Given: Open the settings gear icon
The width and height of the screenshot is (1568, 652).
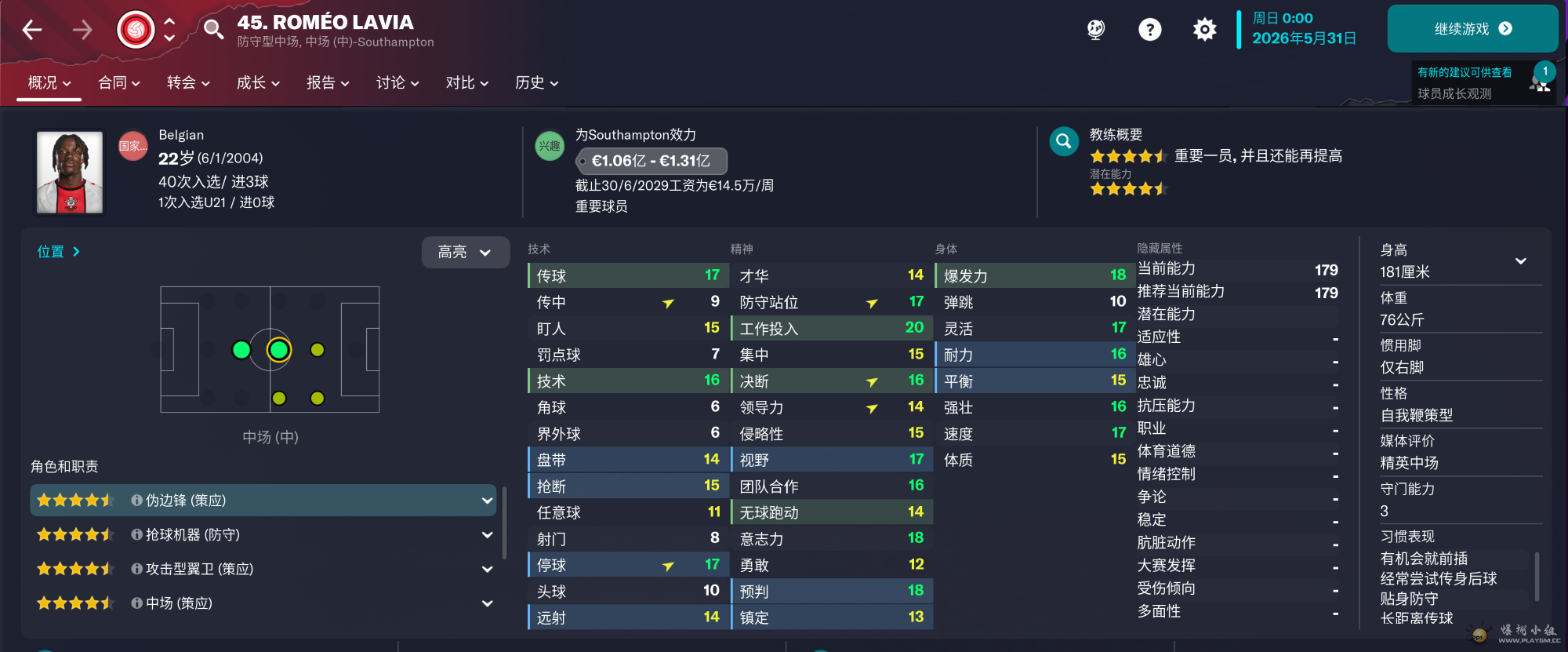Looking at the screenshot, I should (1204, 30).
